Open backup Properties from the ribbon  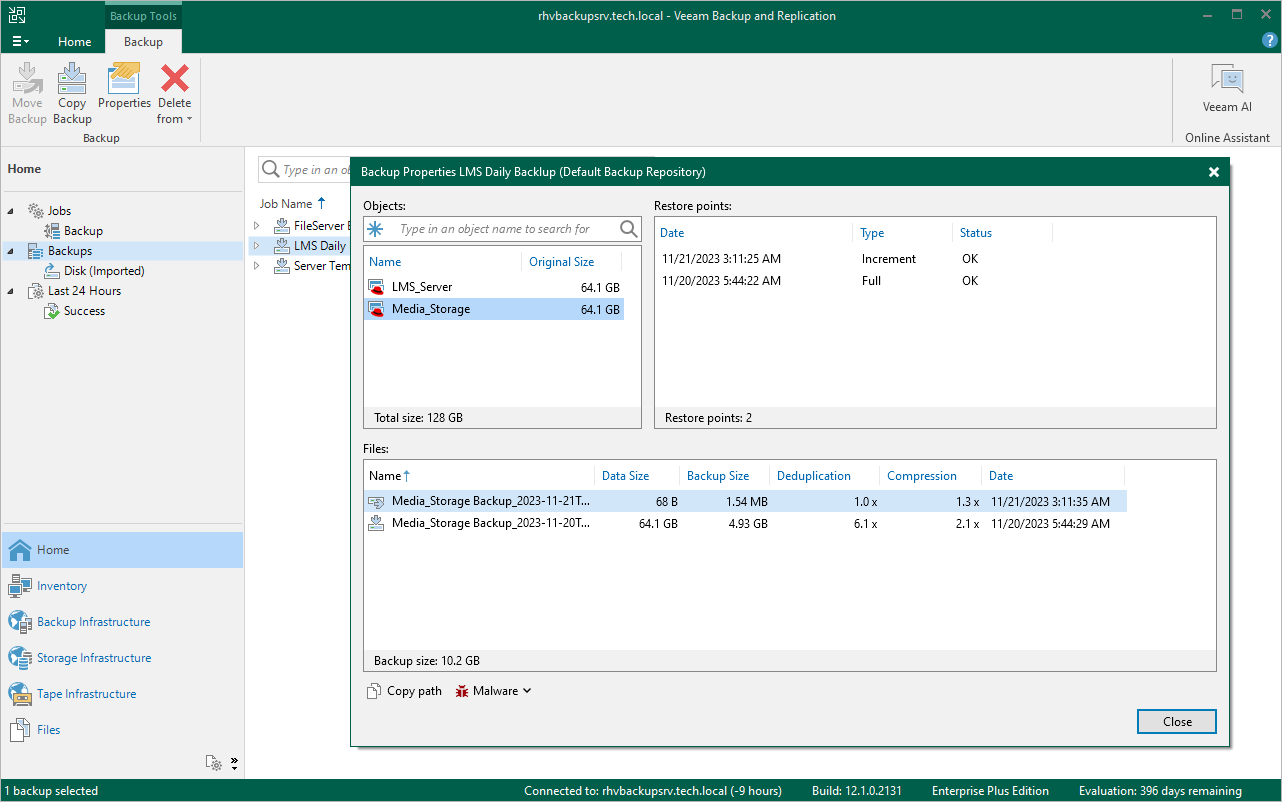tap(124, 87)
